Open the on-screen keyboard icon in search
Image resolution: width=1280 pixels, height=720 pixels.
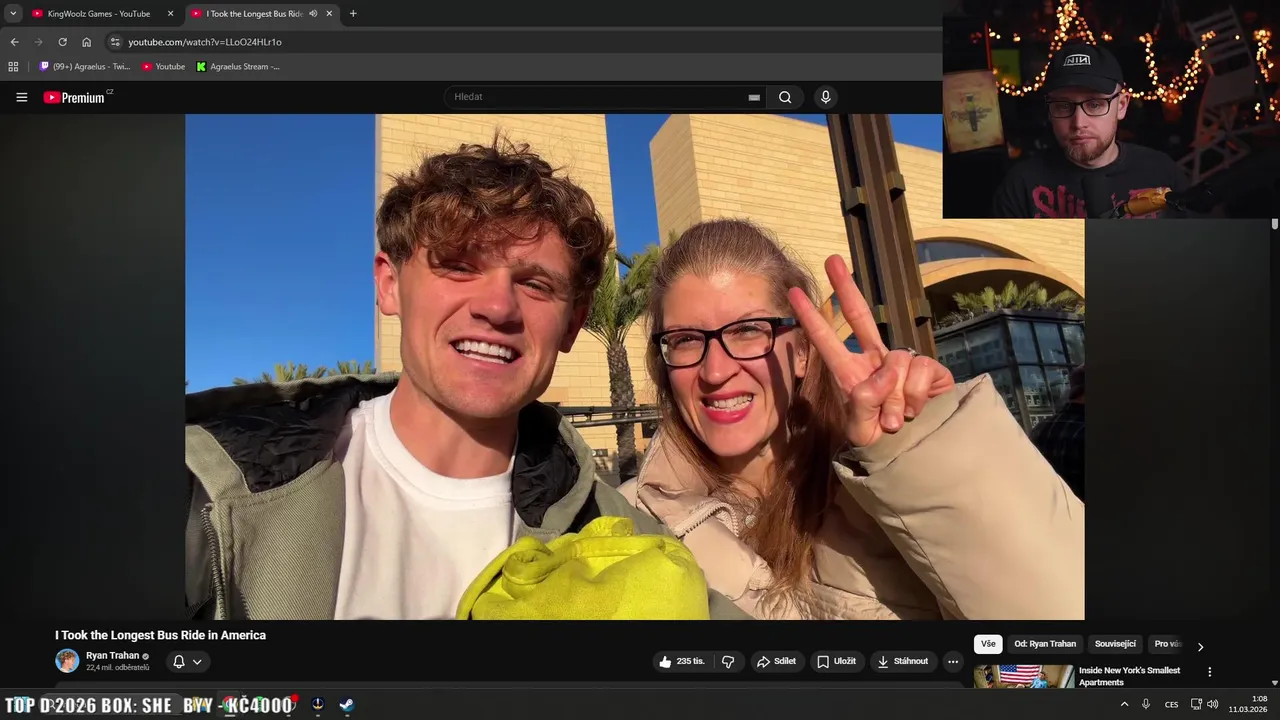pos(754,97)
